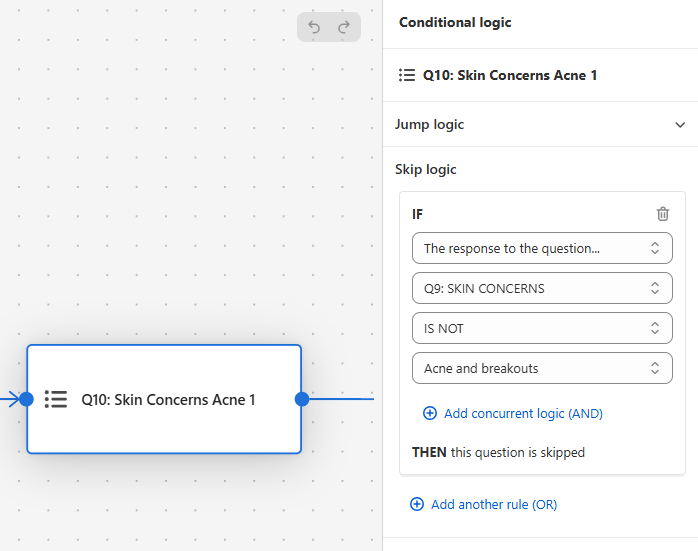Click the Skip logic heading
Viewport: 698px width, 551px height.
426,169
